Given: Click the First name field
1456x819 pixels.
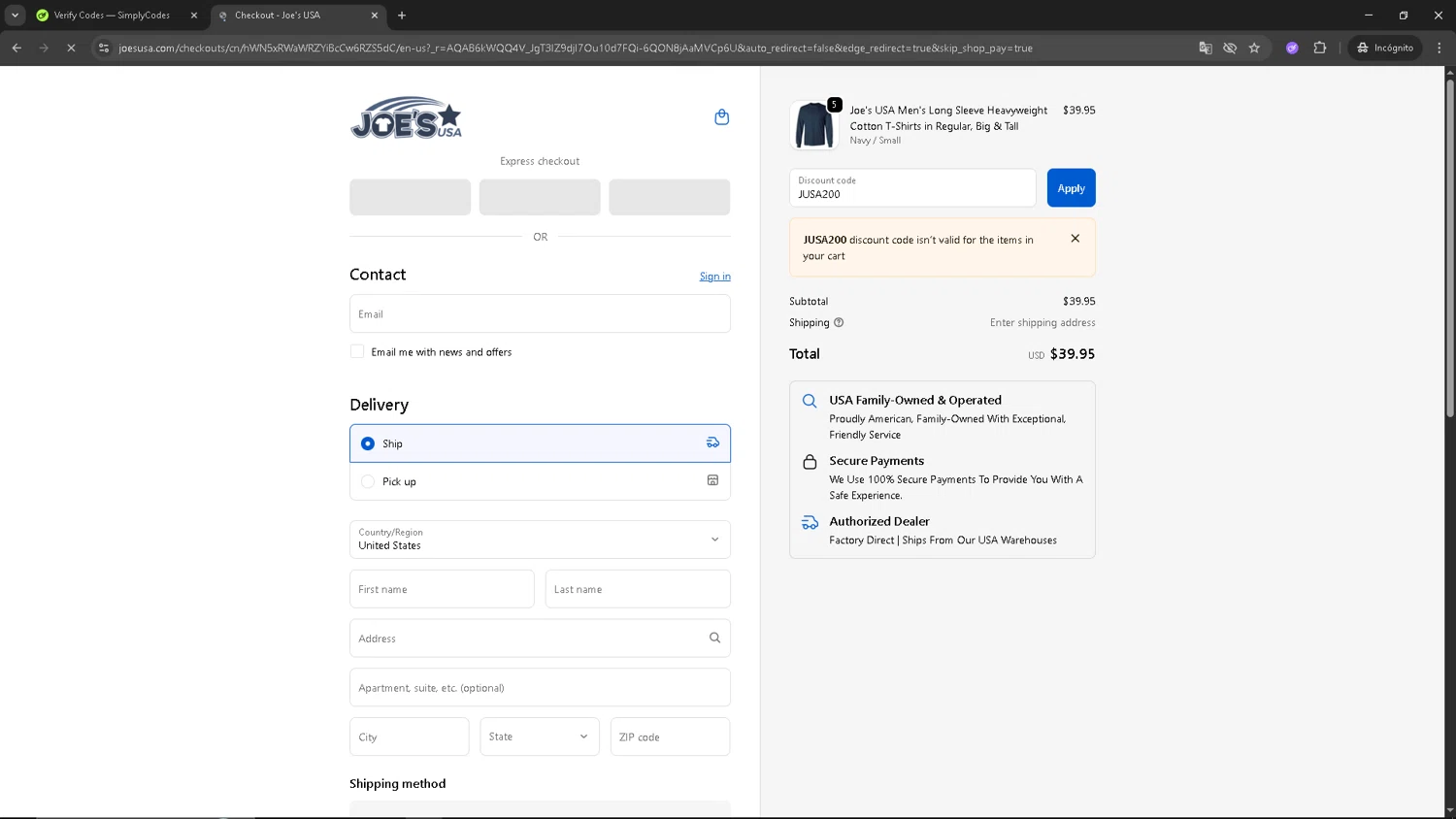Looking at the screenshot, I should [x=442, y=589].
